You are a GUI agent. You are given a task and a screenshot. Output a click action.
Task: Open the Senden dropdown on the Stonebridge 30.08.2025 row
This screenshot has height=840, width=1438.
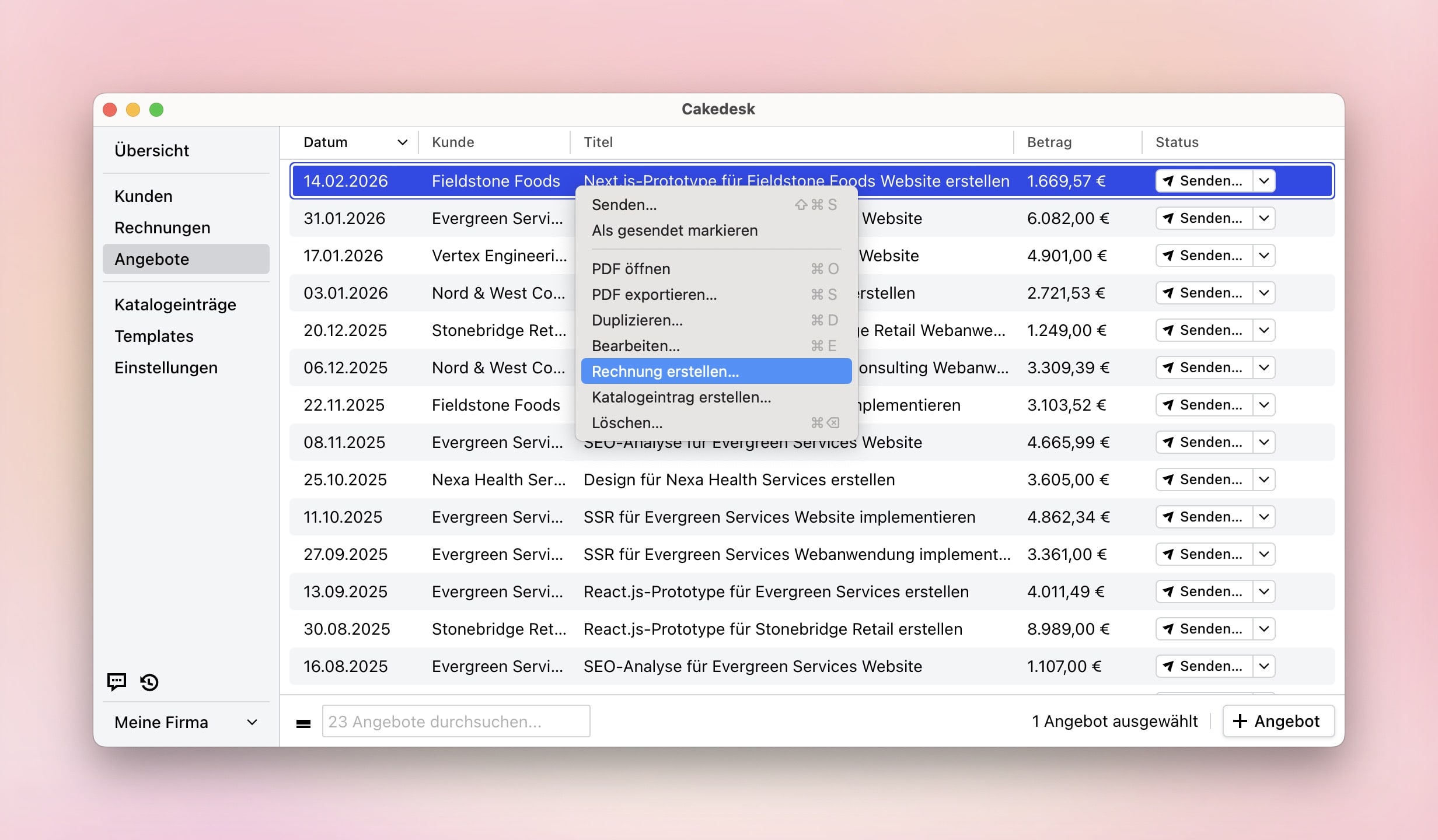(x=1264, y=629)
